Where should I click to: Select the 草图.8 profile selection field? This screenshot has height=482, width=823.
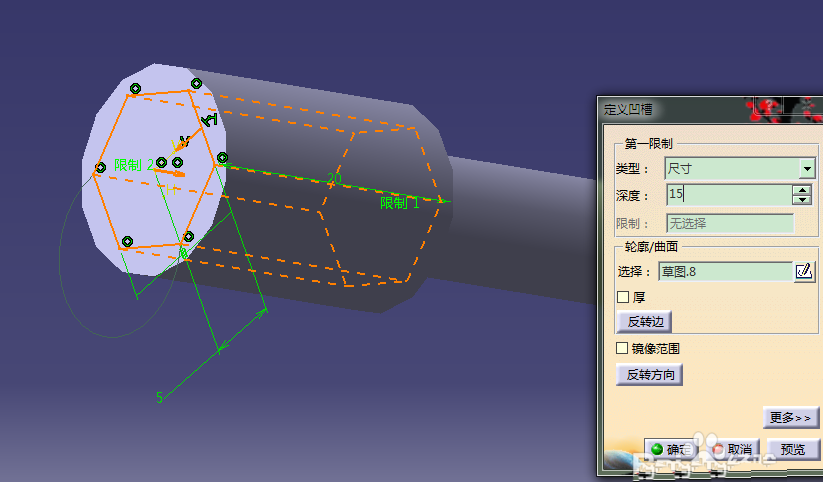point(725,271)
